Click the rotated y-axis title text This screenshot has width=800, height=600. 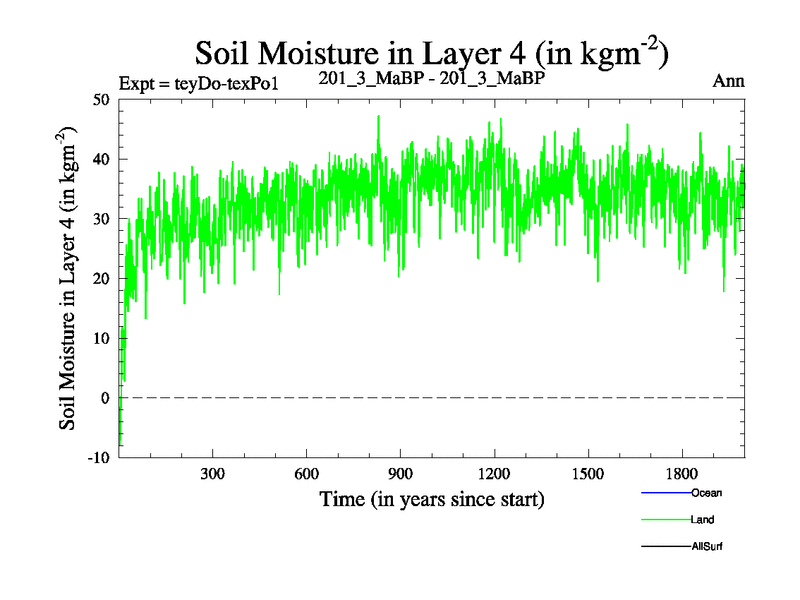coord(69,279)
